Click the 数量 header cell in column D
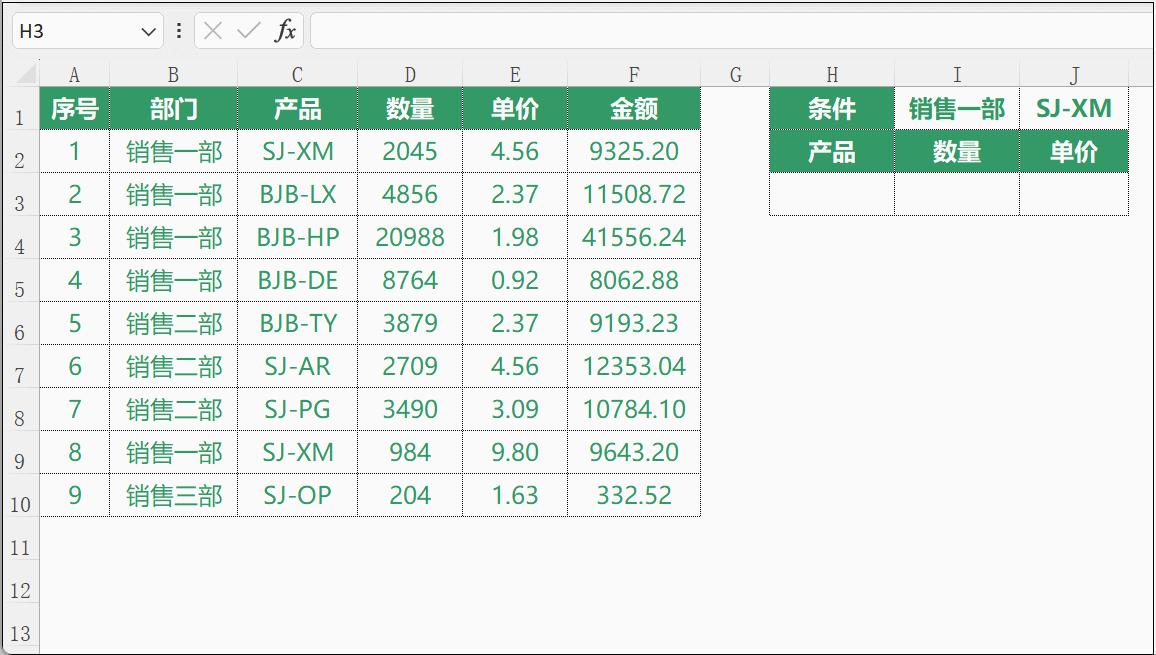The width and height of the screenshot is (1156, 655). pos(410,108)
